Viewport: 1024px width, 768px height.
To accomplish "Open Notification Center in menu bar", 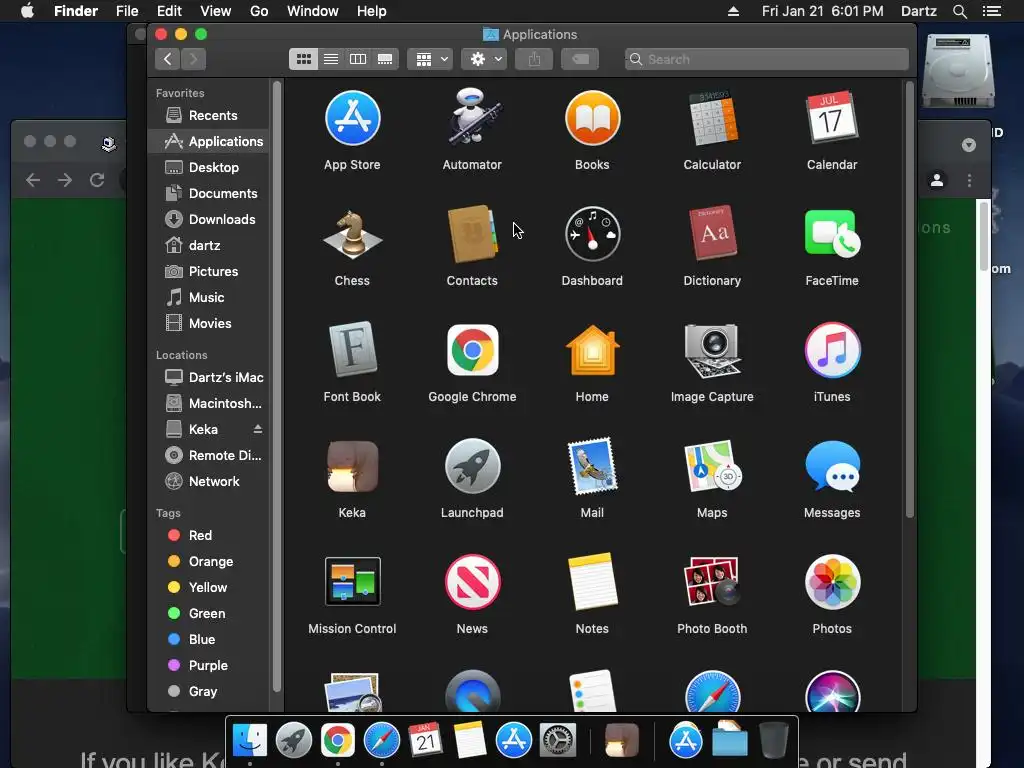I will click(991, 11).
